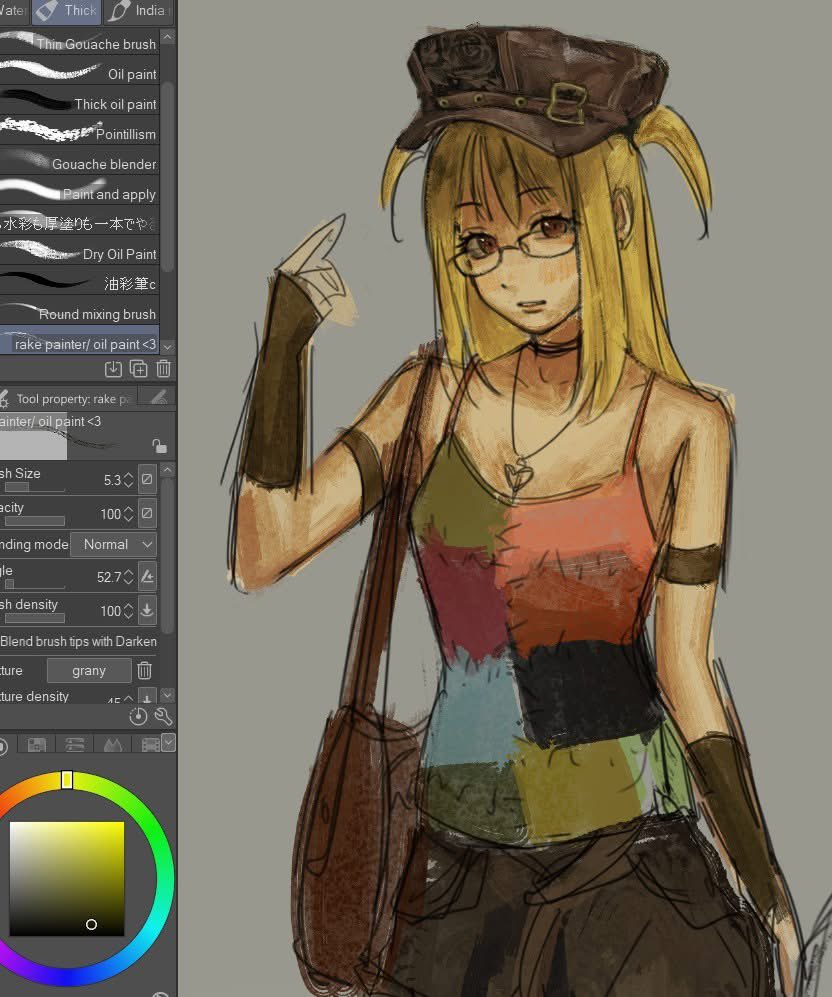Viewport: 832px width, 997px height.
Task: Select the Dry Oil Paint brush
Action: 79,251
